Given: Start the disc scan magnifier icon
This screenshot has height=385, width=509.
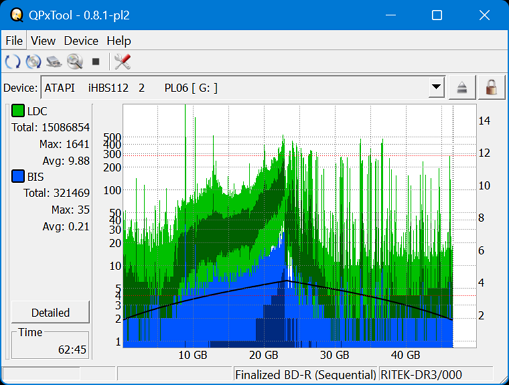Looking at the screenshot, I should [x=75, y=62].
